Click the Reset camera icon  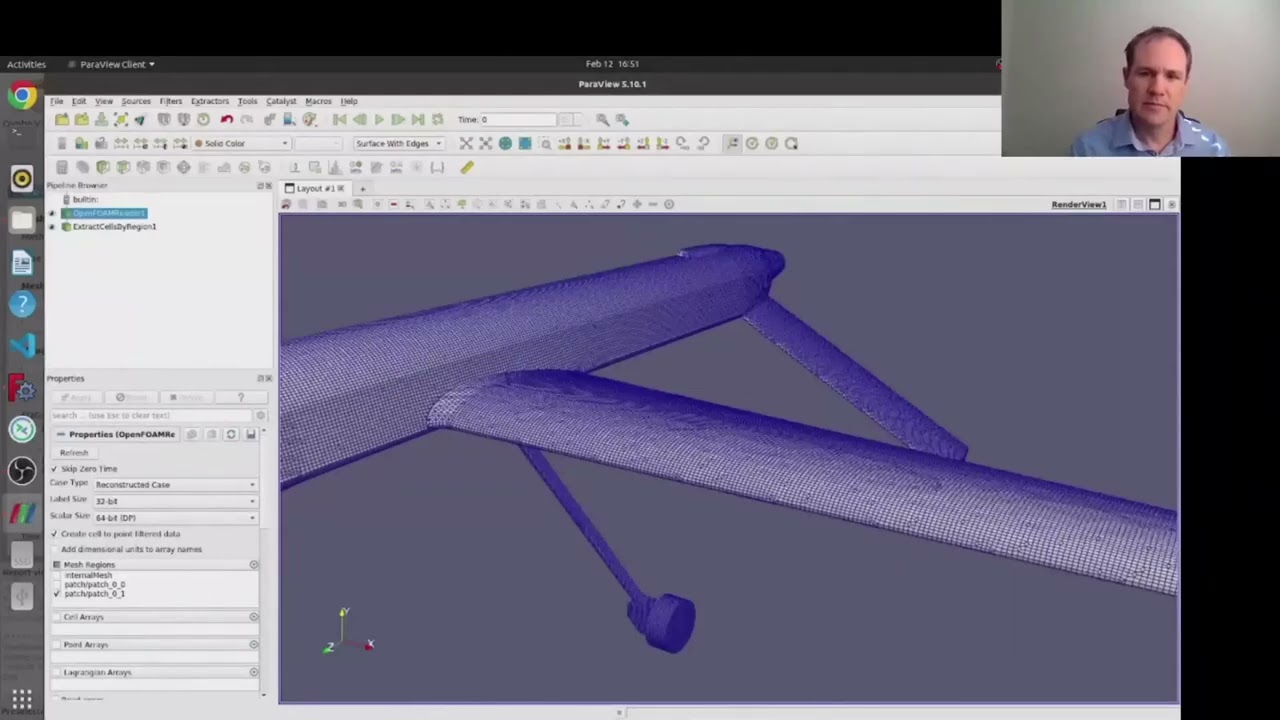(x=466, y=143)
